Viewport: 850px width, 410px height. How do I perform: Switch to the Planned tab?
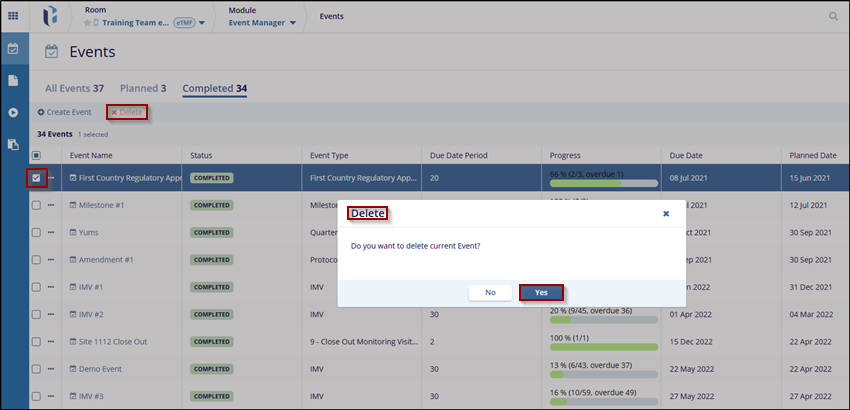click(x=142, y=88)
